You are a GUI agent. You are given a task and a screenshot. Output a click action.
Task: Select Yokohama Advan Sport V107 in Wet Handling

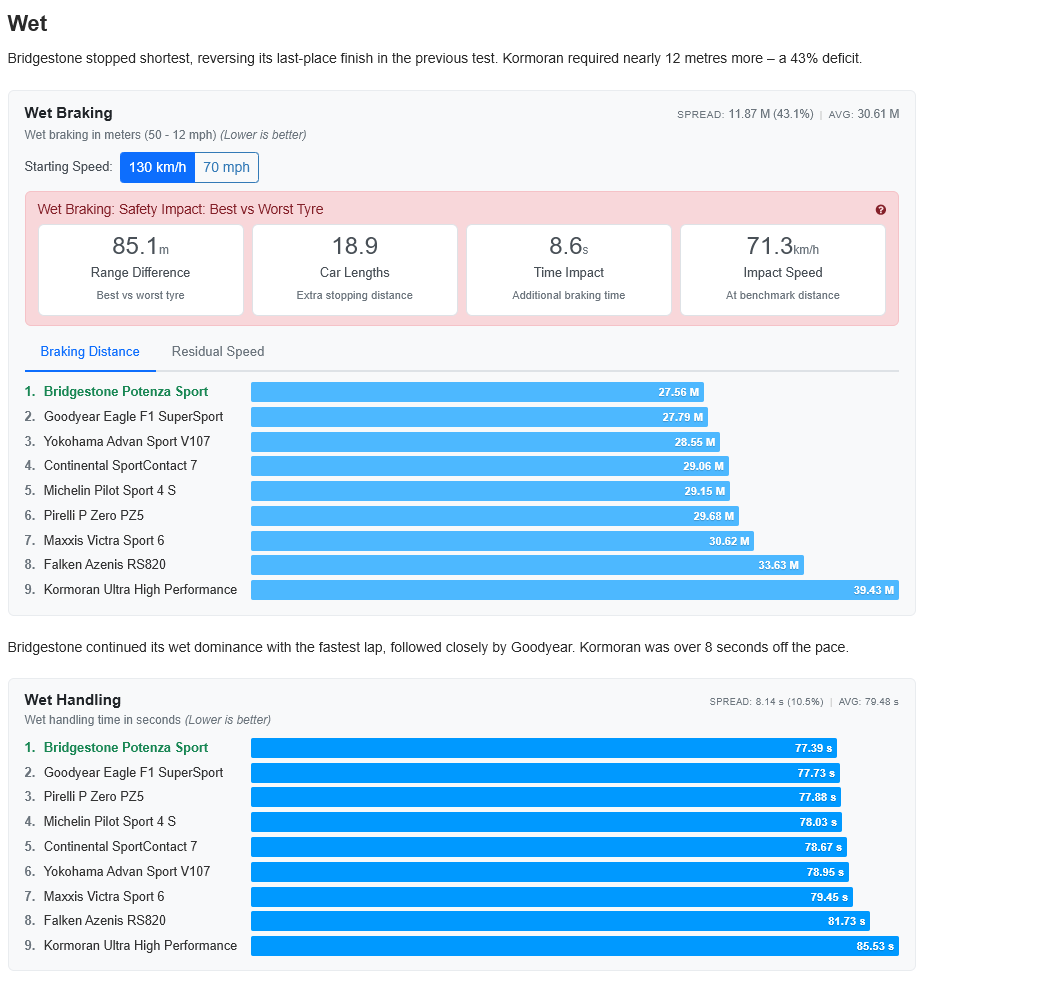pyautogui.click(x=127, y=872)
